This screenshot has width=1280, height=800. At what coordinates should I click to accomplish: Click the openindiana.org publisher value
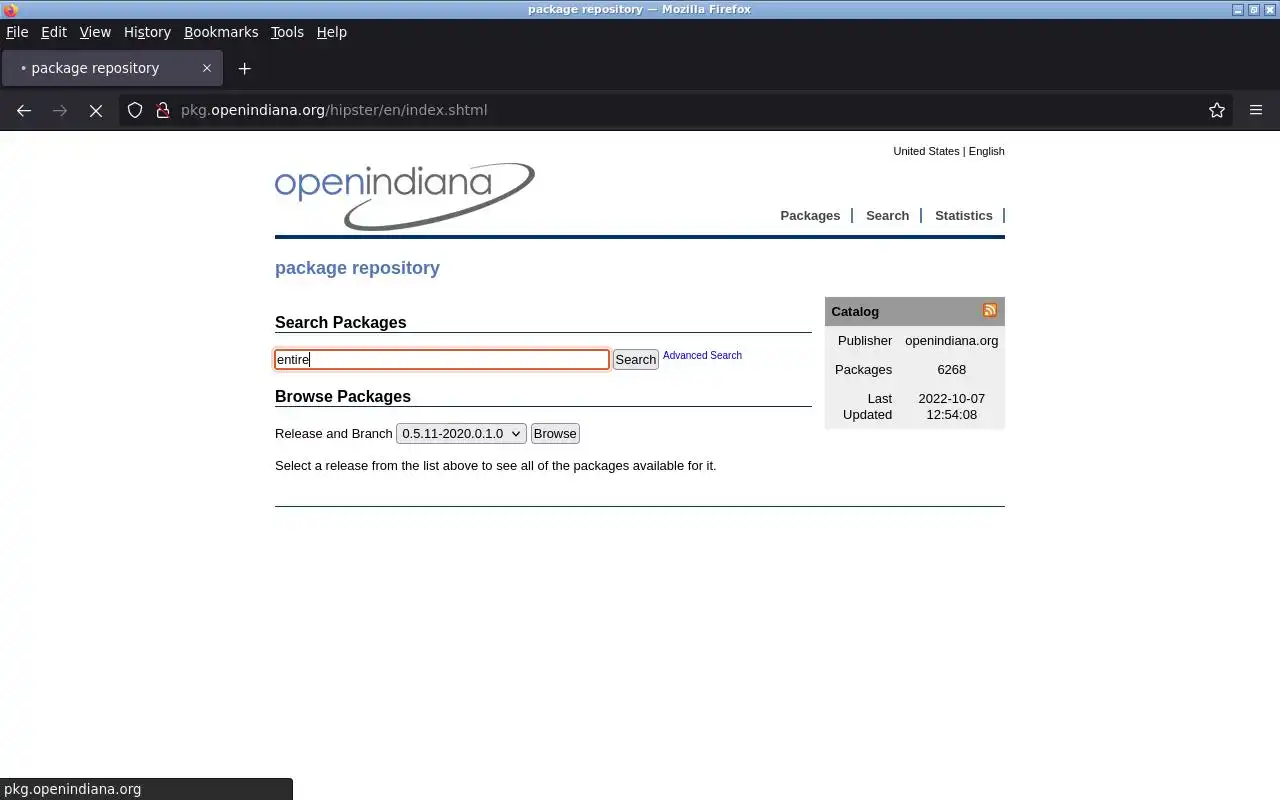(951, 340)
